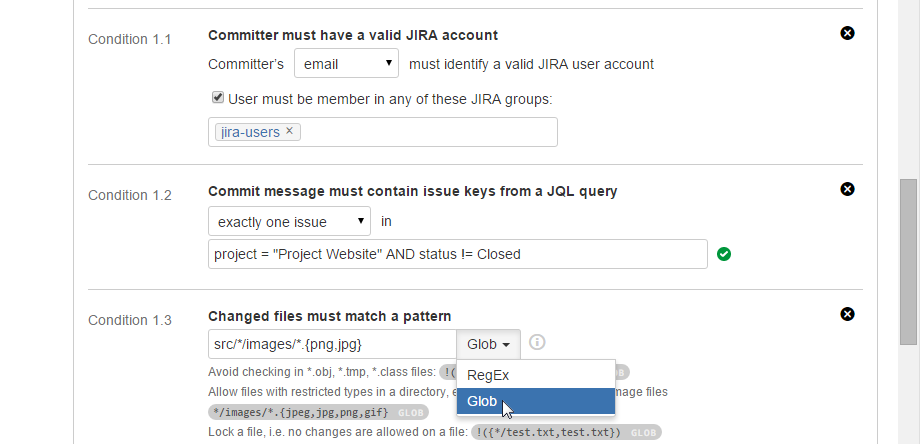
Task: Uncheck User must be member in JIRA groups
Action: click(x=218, y=98)
